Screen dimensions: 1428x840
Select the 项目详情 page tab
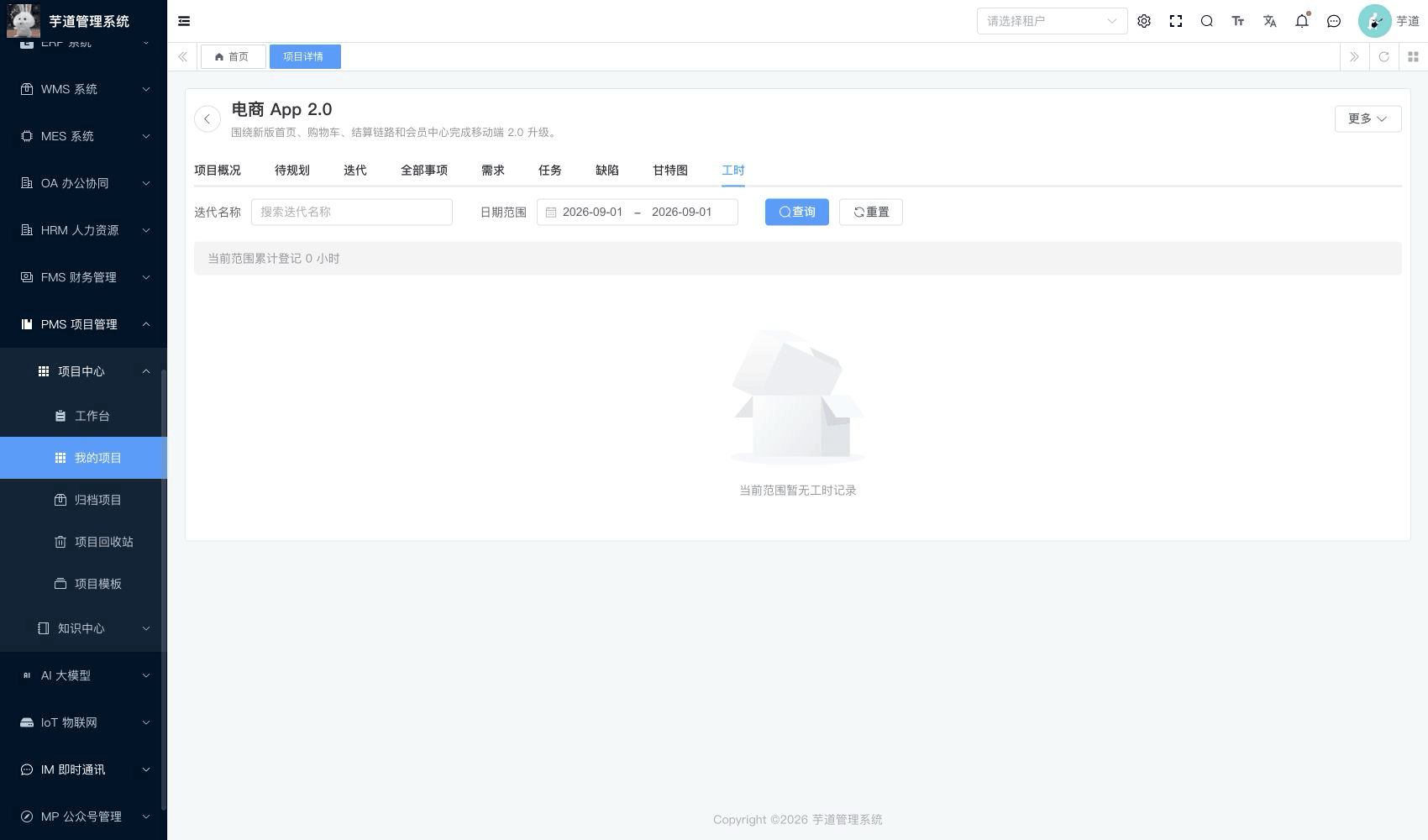click(305, 56)
